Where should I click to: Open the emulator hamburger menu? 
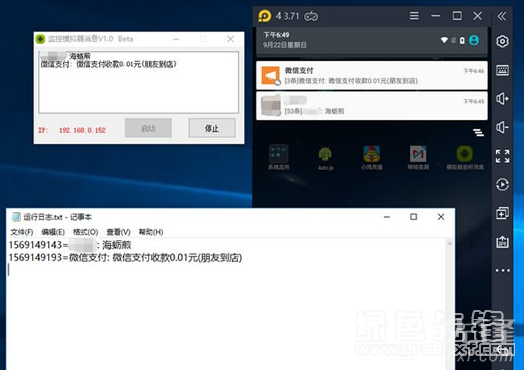pyautogui.click(x=414, y=16)
